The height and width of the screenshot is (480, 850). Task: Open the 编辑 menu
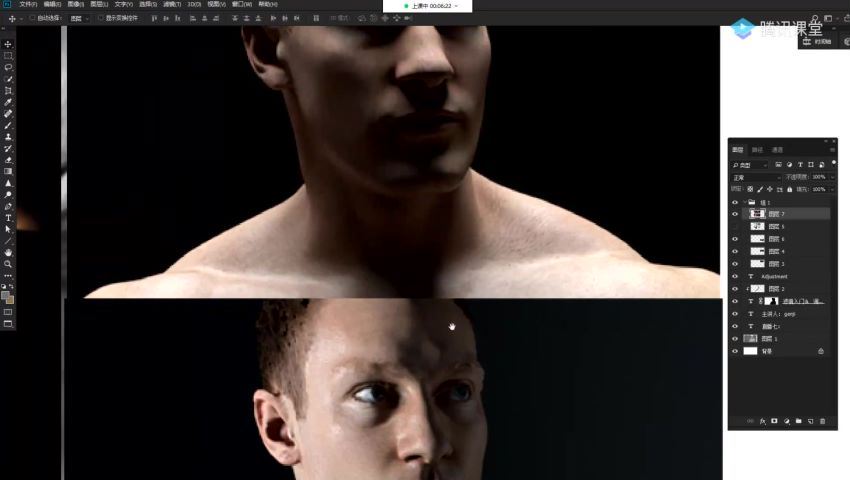tap(52, 4)
